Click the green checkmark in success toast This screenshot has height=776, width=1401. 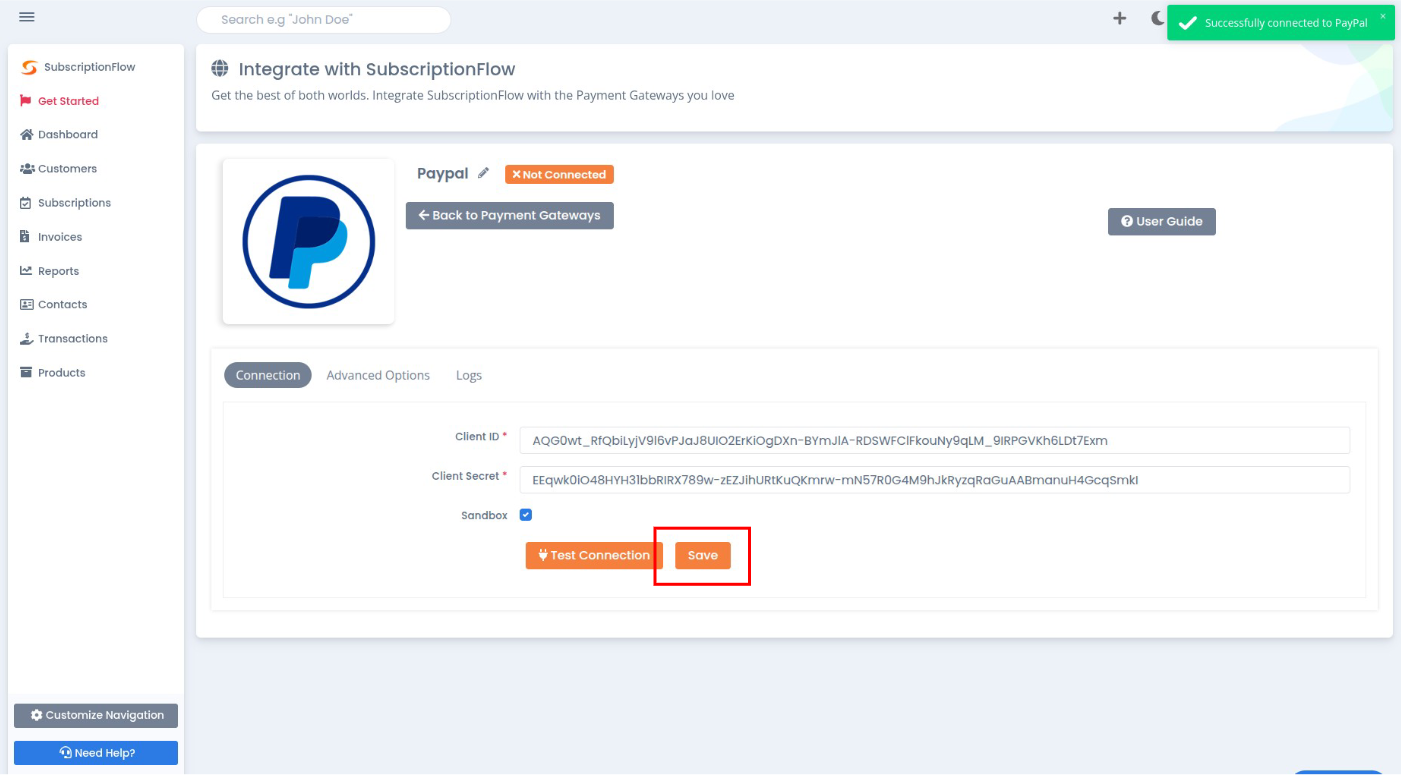click(1186, 23)
